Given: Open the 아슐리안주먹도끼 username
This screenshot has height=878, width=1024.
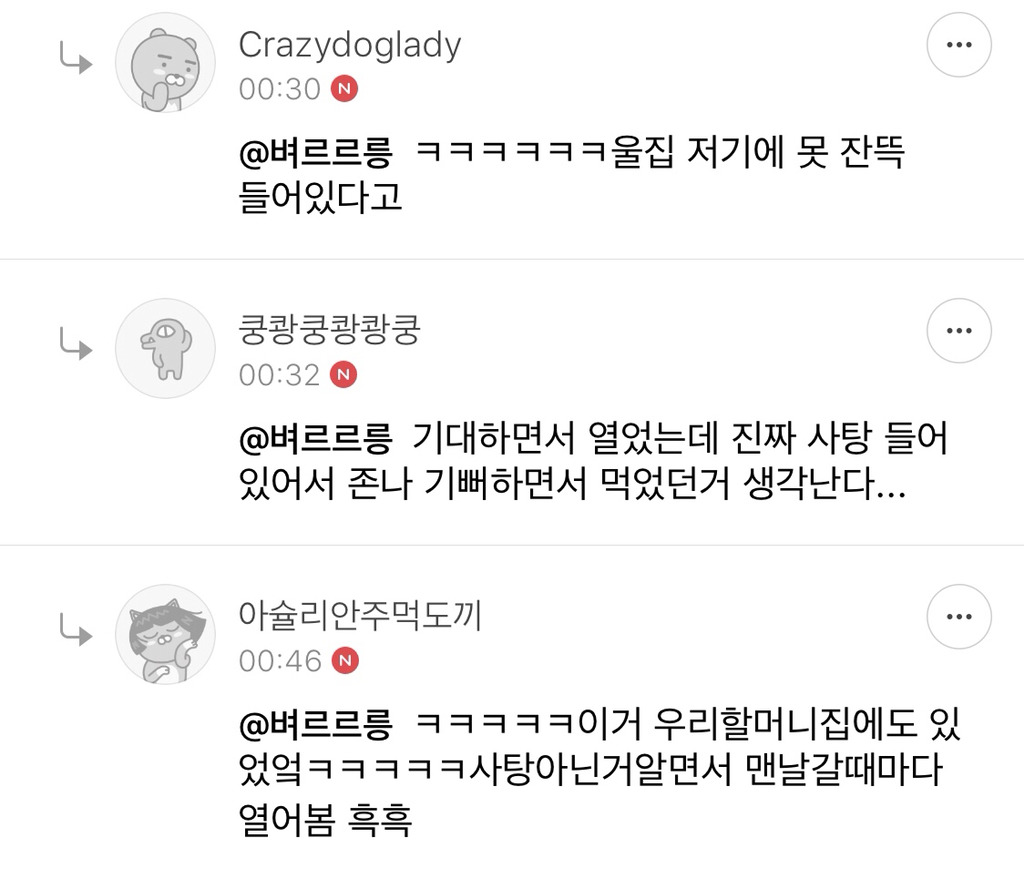Looking at the screenshot, I should 360,616.
